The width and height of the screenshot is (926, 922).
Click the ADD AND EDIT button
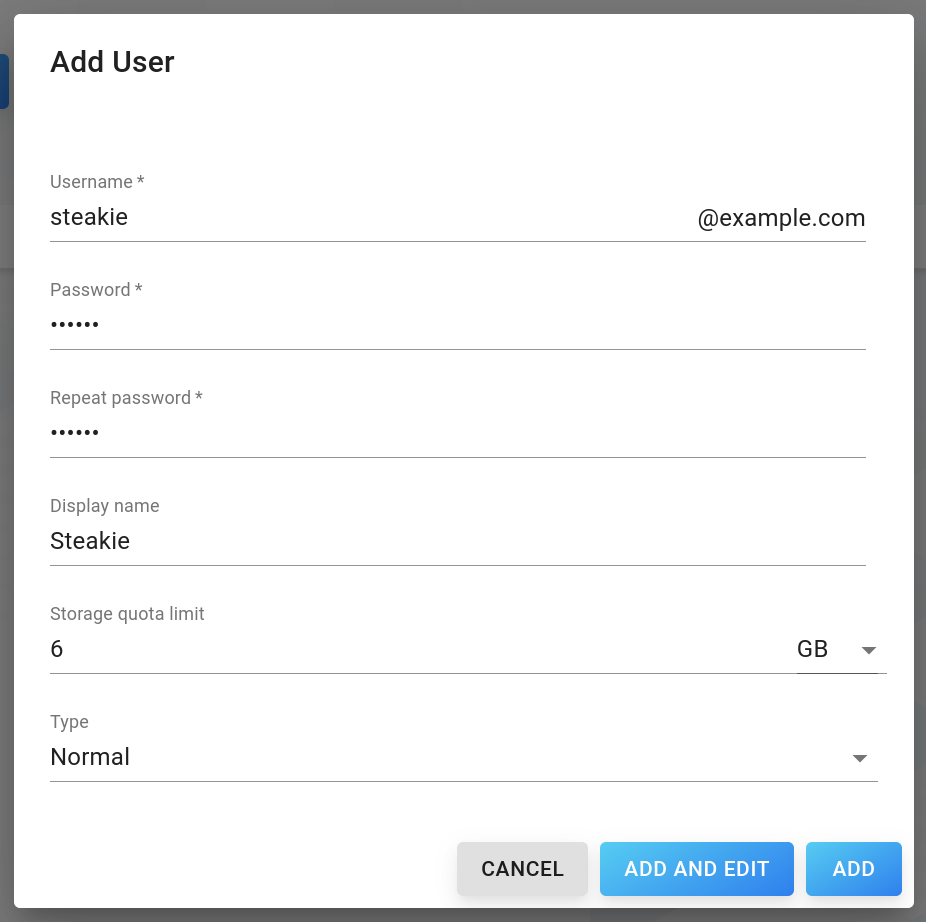point(696,869)
